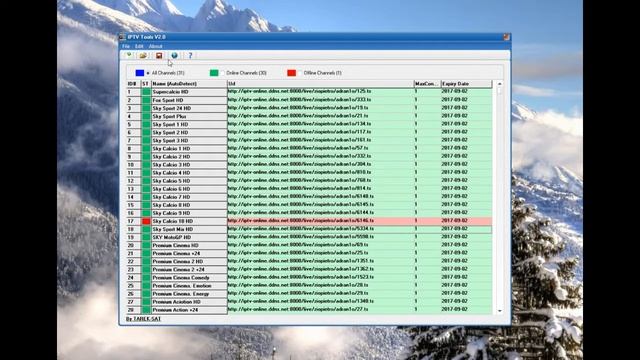This screenshot has height=360, width=640.
Task: Select the Sky Calcio 2 HD channel name
Action: (x=171, y=157)
